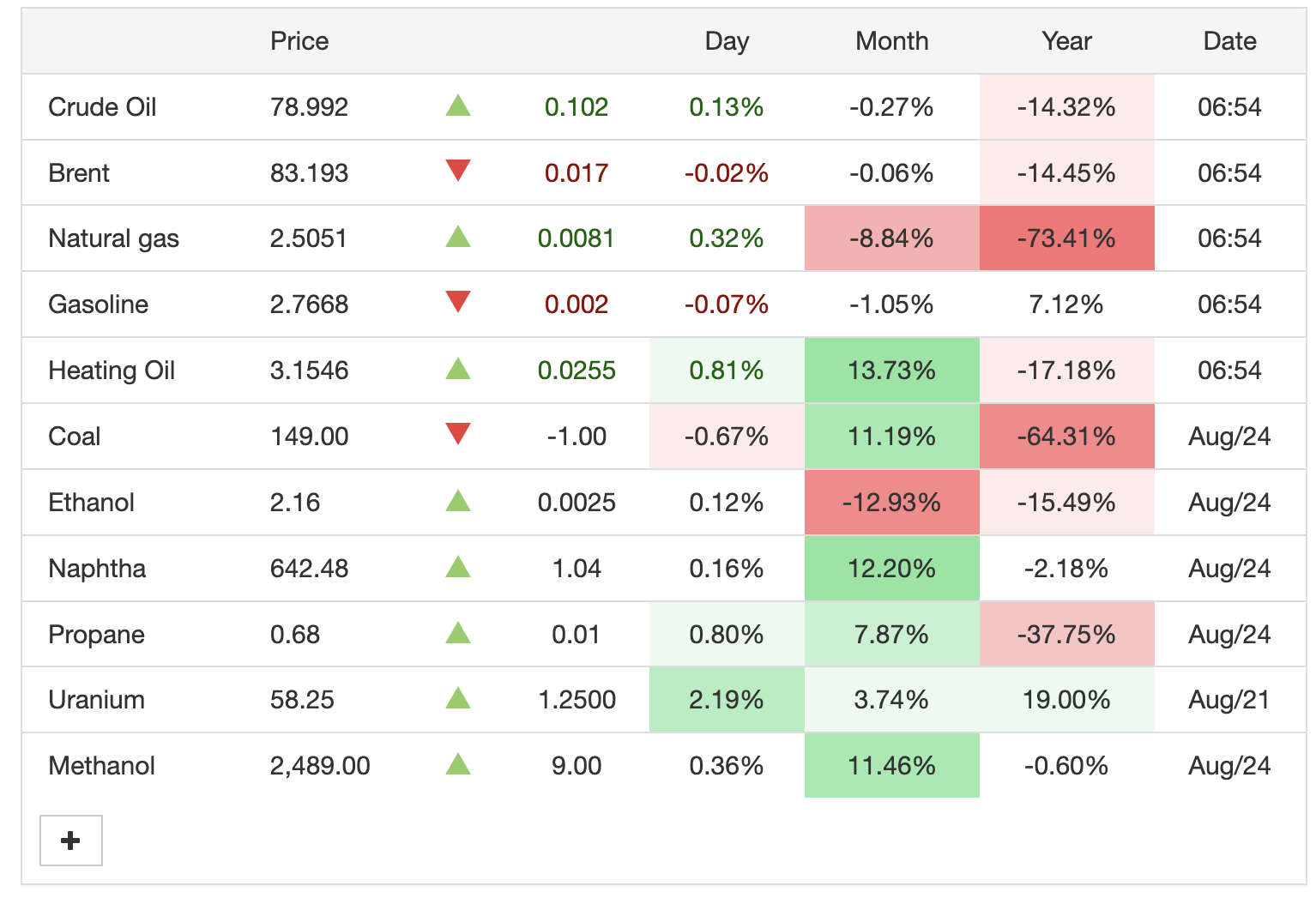Click the plus button below the table

pos(71,841)
